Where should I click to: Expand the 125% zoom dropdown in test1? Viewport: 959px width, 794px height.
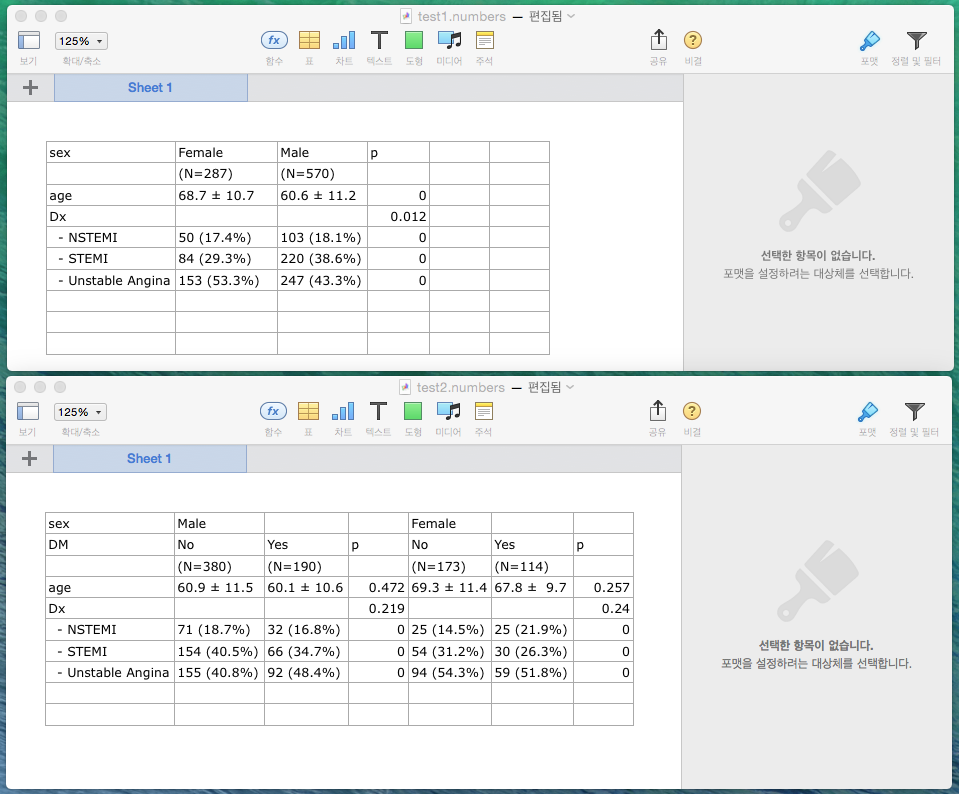81,41
